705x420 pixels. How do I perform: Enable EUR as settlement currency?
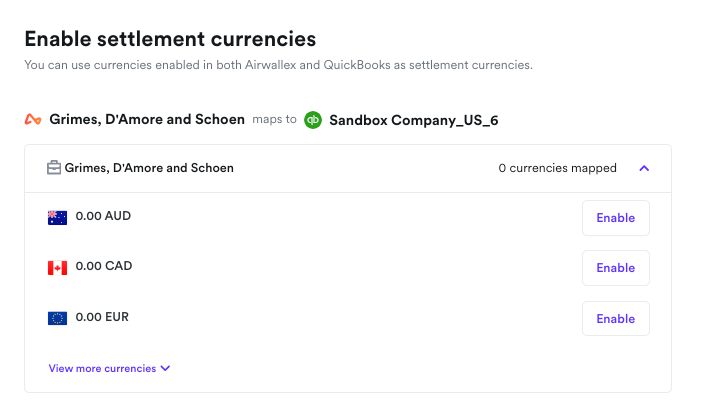pyautogui.click(x=615, y=319)
